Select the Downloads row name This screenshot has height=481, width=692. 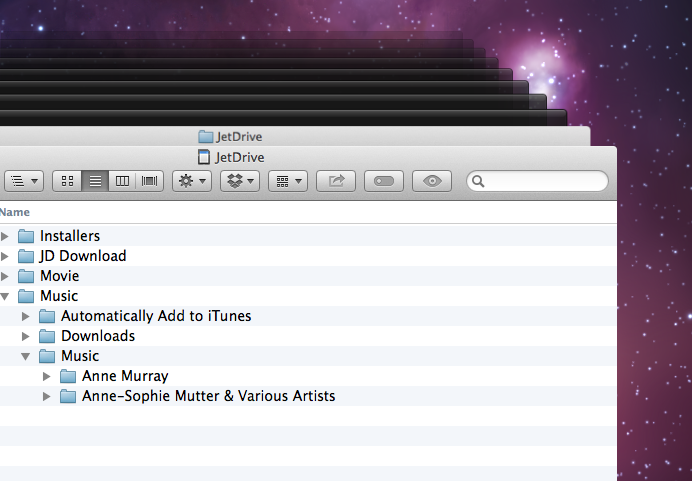pos(98,336)
